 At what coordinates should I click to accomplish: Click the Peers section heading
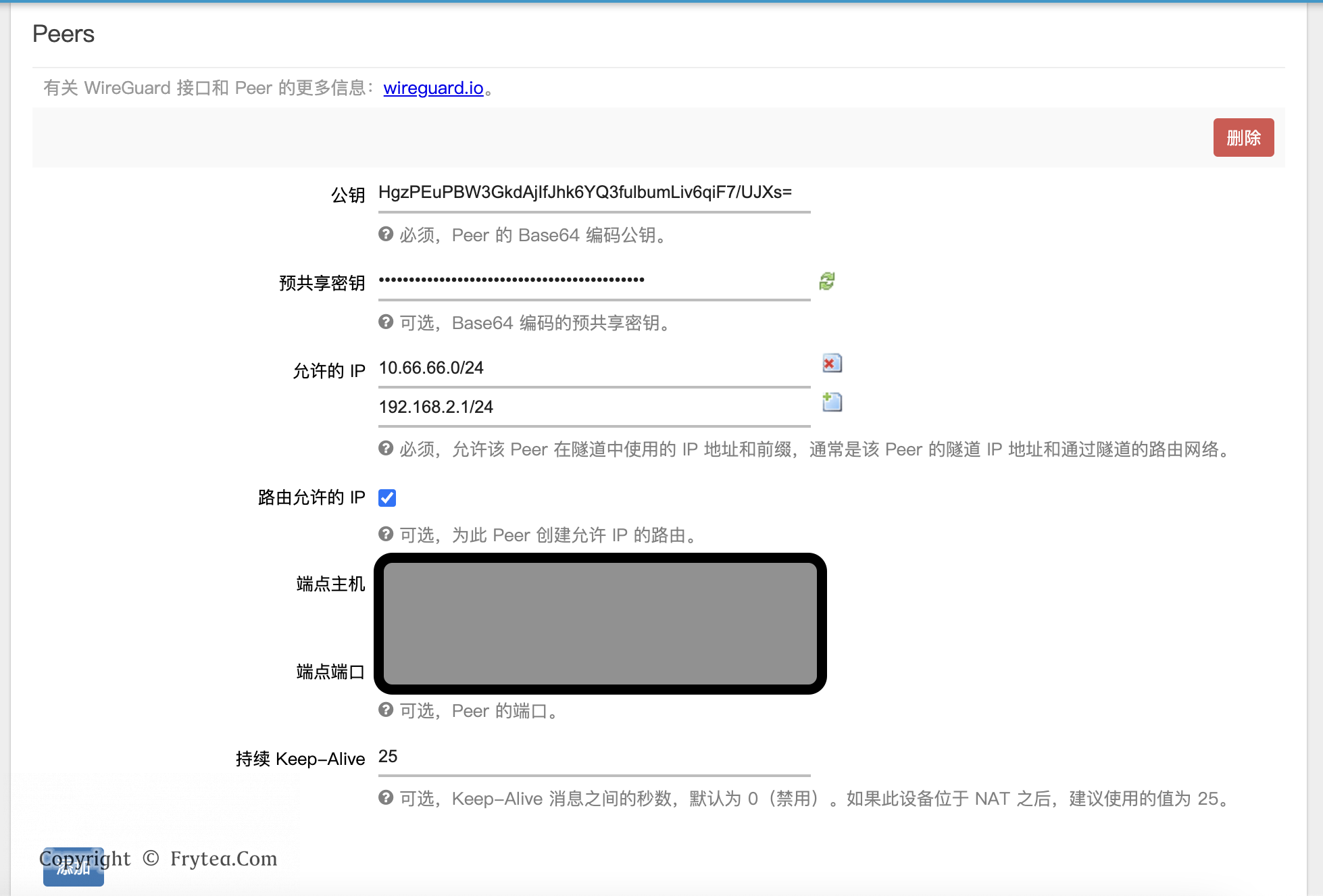64,34
